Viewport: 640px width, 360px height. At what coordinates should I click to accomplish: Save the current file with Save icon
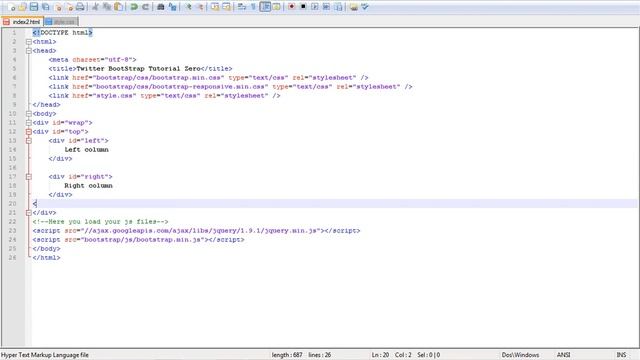(34, 7)
